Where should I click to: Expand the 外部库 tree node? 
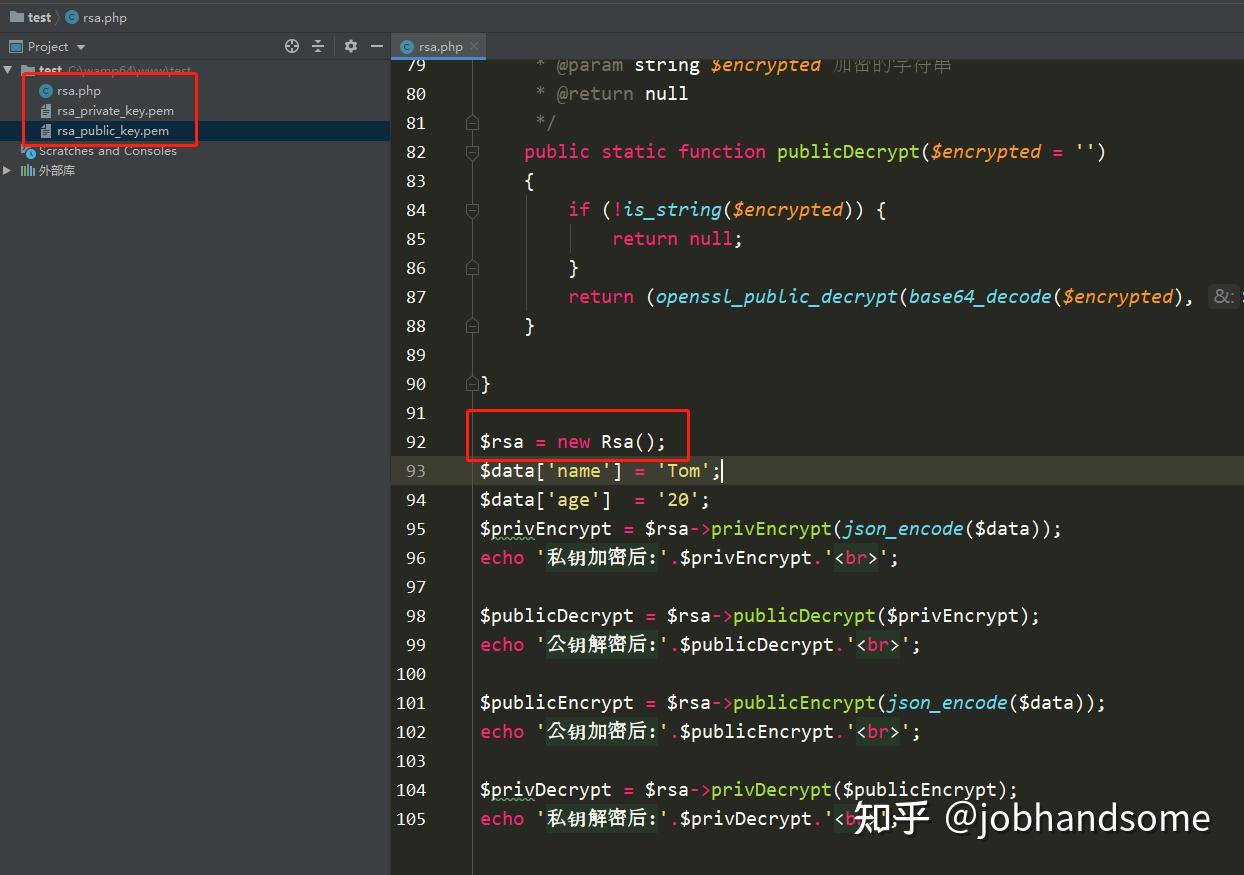click(x=8, y=170)
